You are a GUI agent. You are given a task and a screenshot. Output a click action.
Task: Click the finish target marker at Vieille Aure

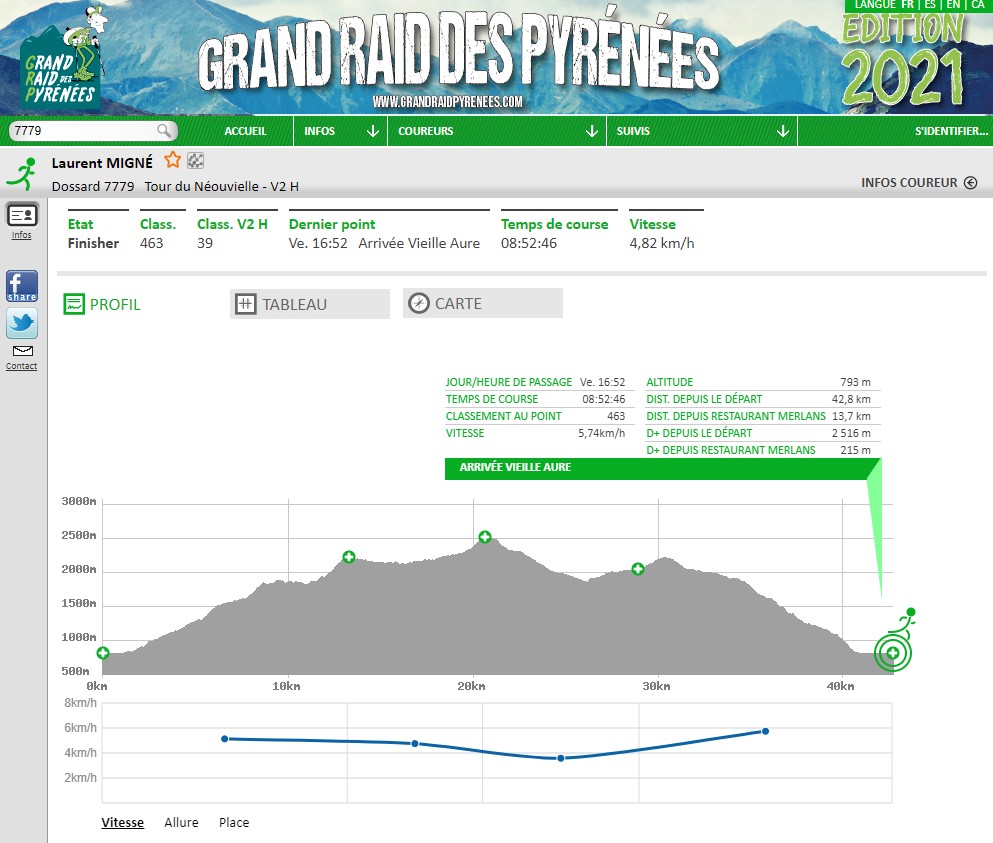coord(893,653)
